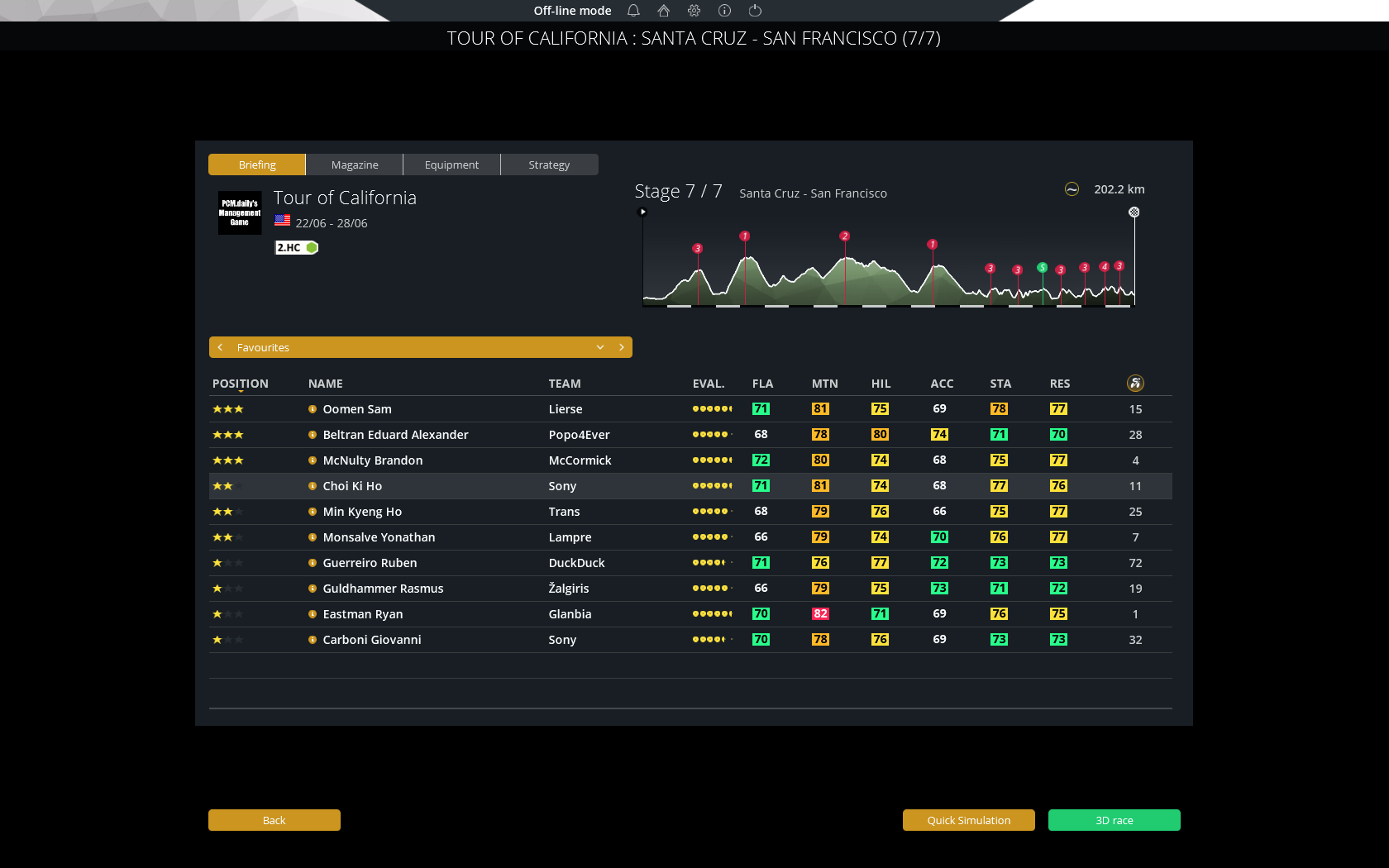The width and height of the screenshot is (1389, 868).
Task: Open the Equipment tab
Action: coord(451,165)
